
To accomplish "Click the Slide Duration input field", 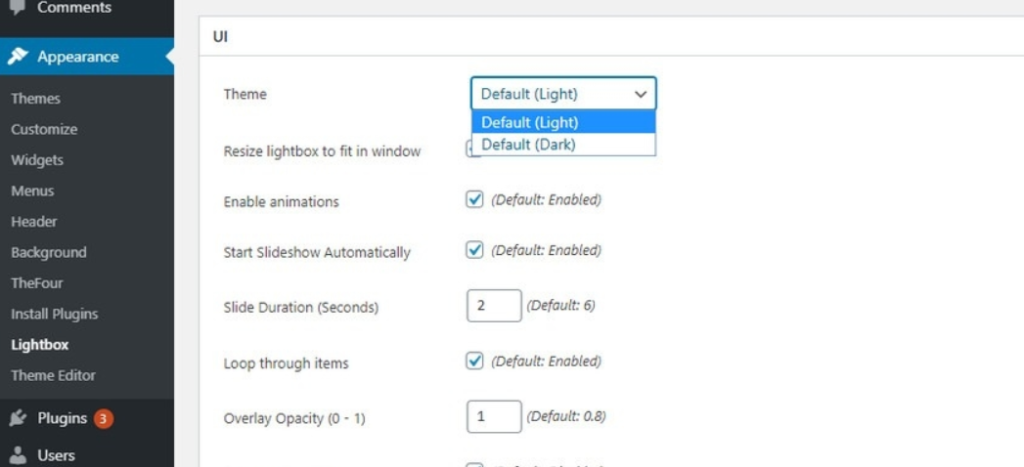I will (494, 306).
